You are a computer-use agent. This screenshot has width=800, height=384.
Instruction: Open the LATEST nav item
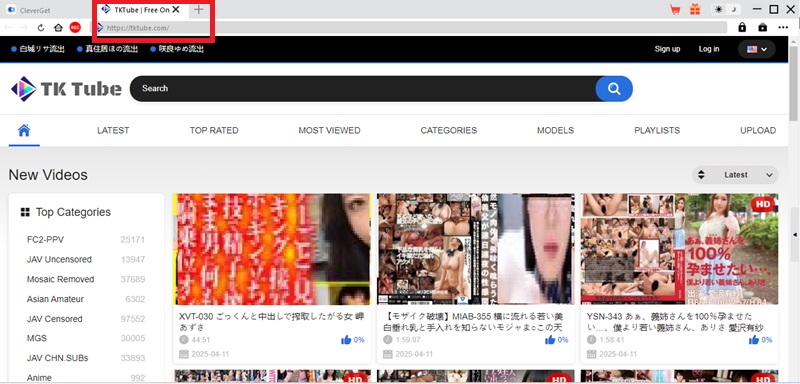(x=113, y=131)
